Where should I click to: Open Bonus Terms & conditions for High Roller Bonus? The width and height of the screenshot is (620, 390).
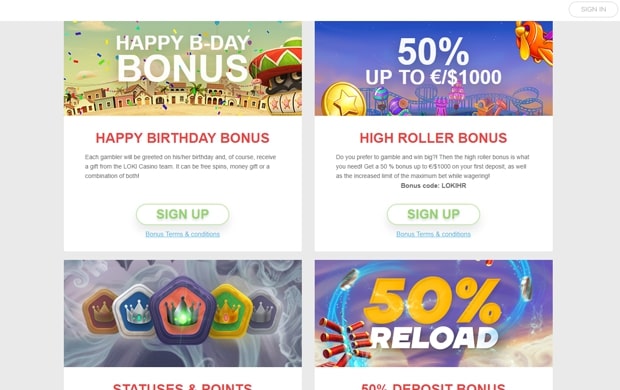tap(433, 234)
